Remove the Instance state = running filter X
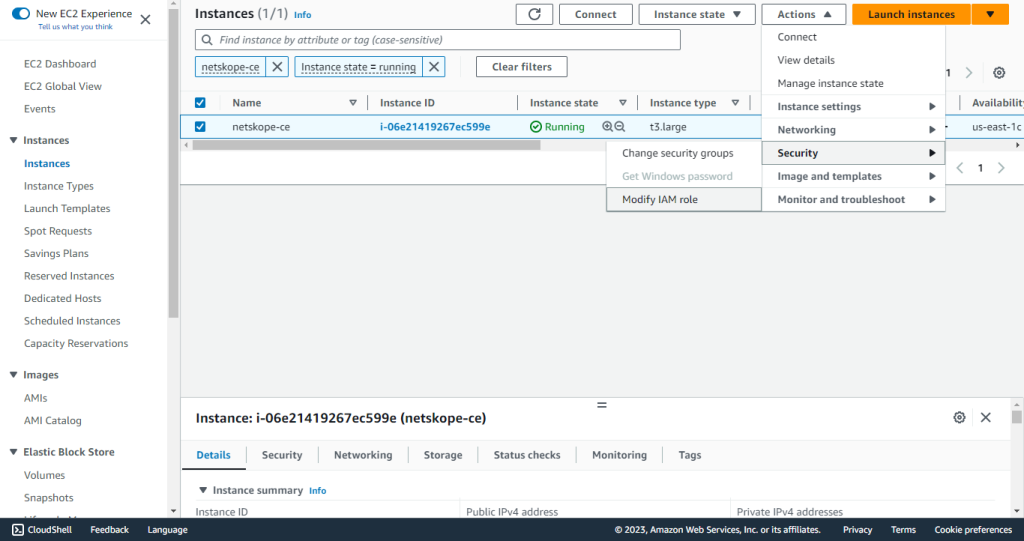 click(x=434, y=67)
